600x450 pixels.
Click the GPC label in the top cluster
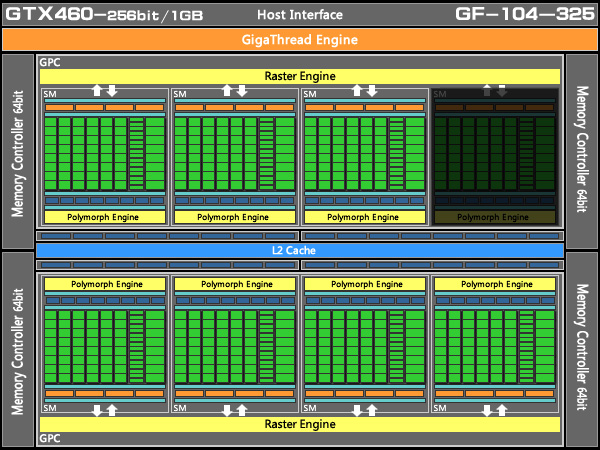50,62
